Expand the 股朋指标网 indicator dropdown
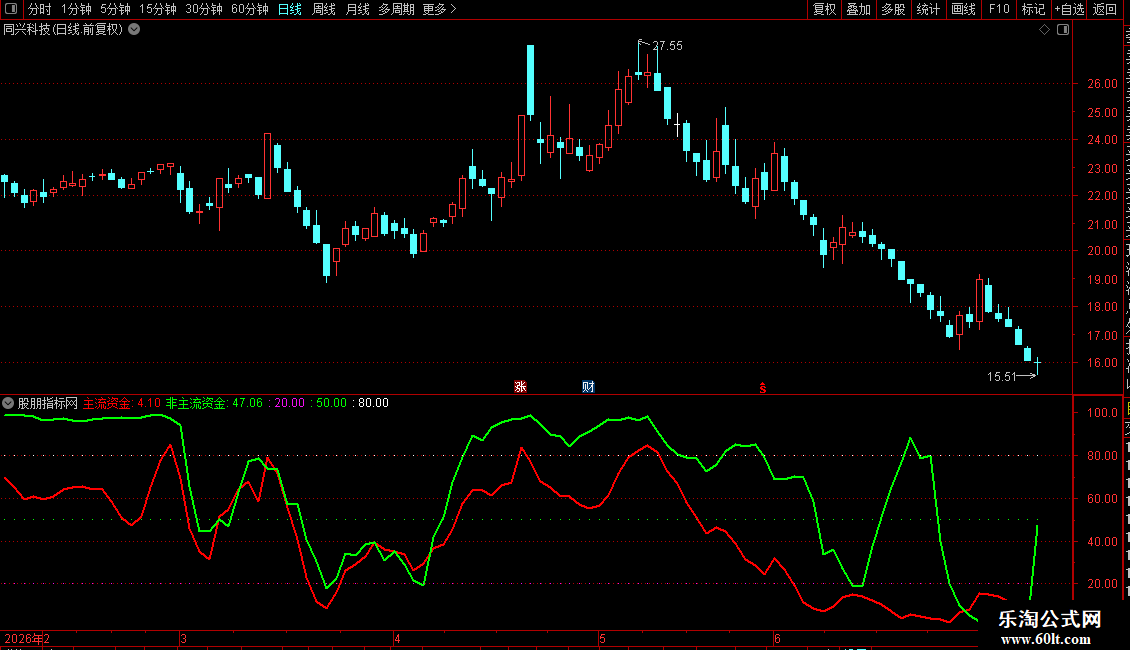The height and width of the screenshot is (650, 1130). 8,403
